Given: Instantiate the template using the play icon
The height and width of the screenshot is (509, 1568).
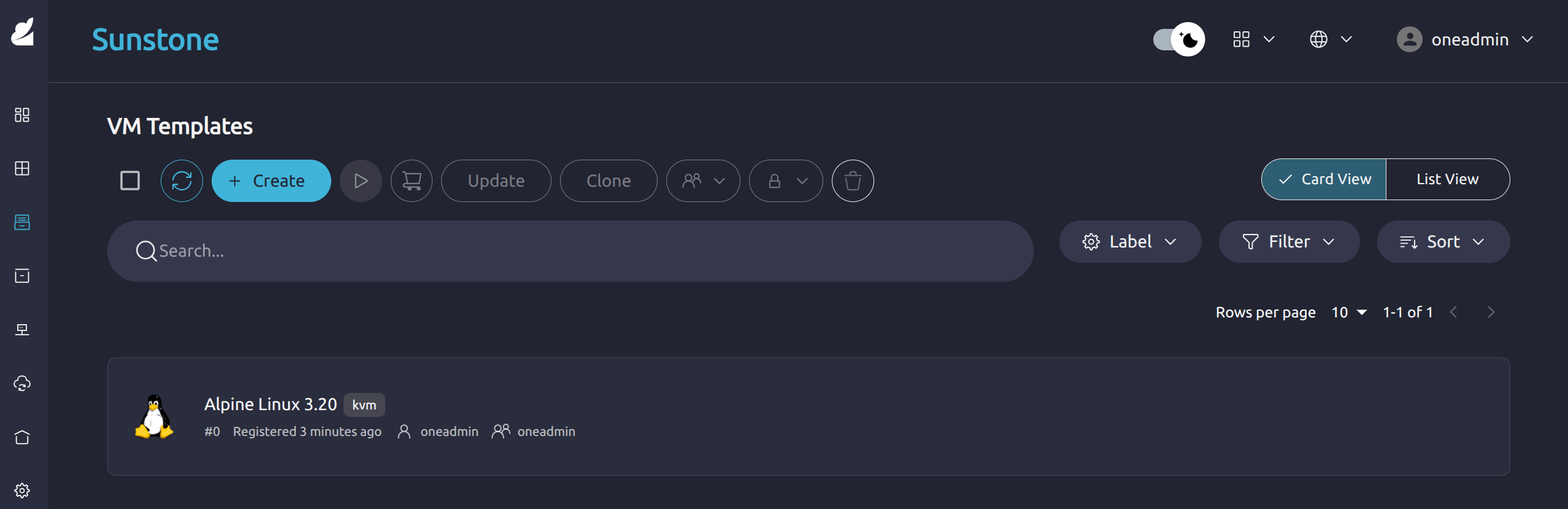Looking at the screenshot, I should point(361,181).
